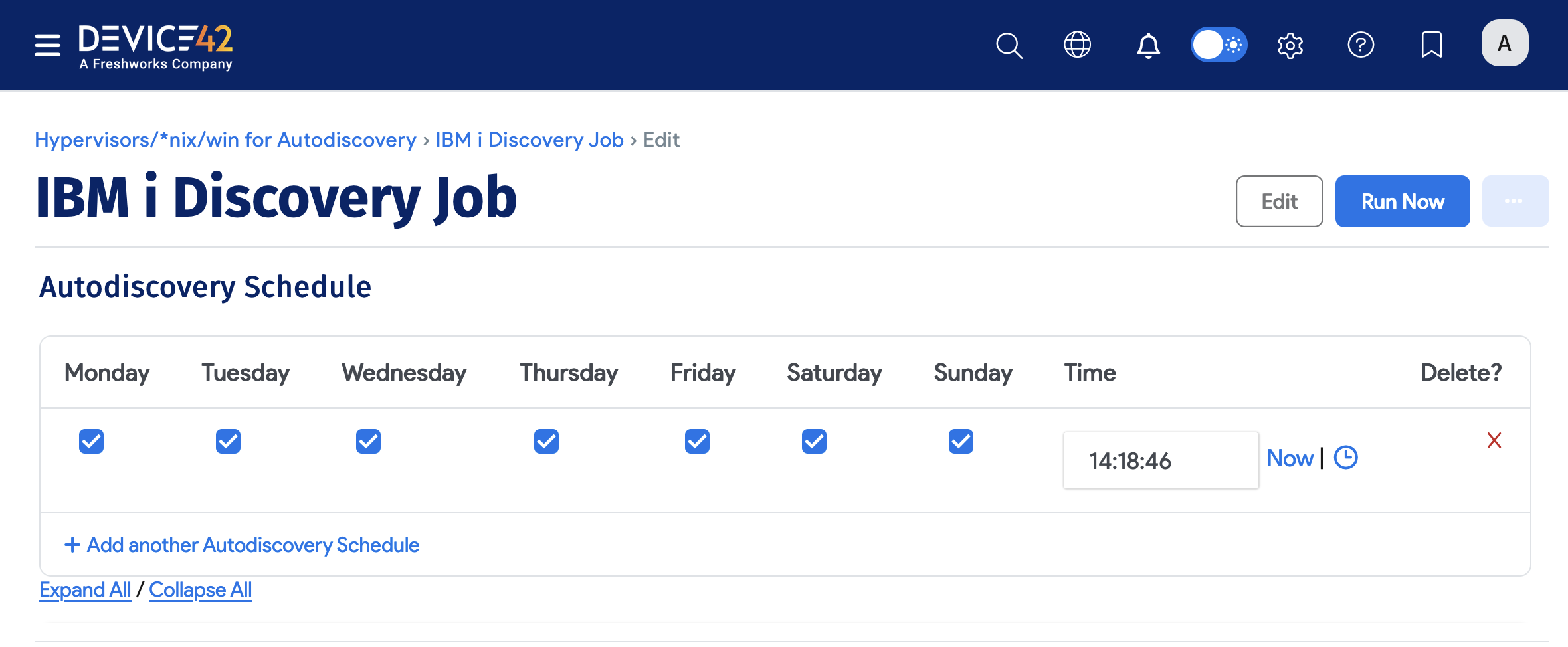Disable the Saturday checkbox

(813, 441)
